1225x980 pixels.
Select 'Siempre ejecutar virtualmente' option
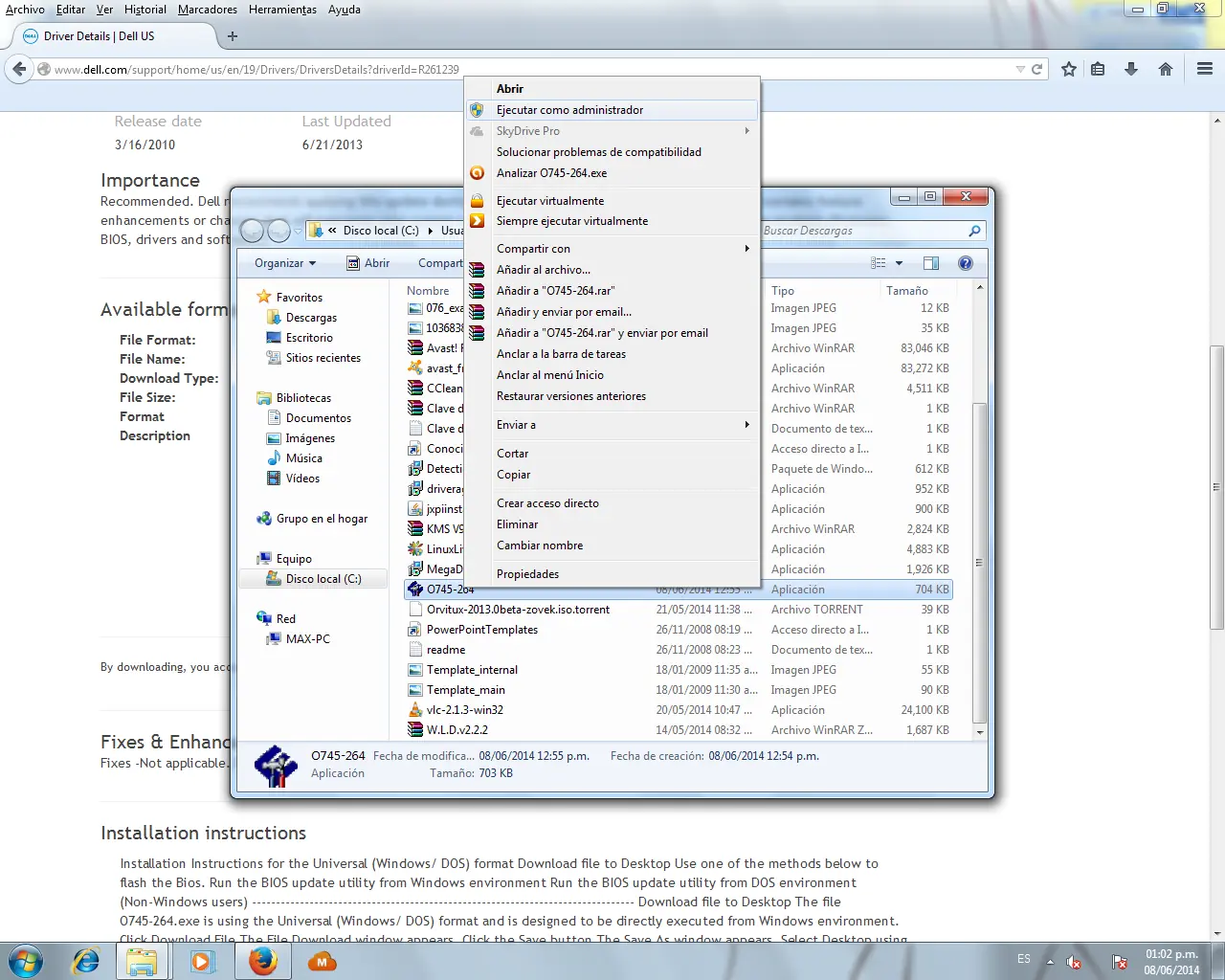(x=571, y=221)
